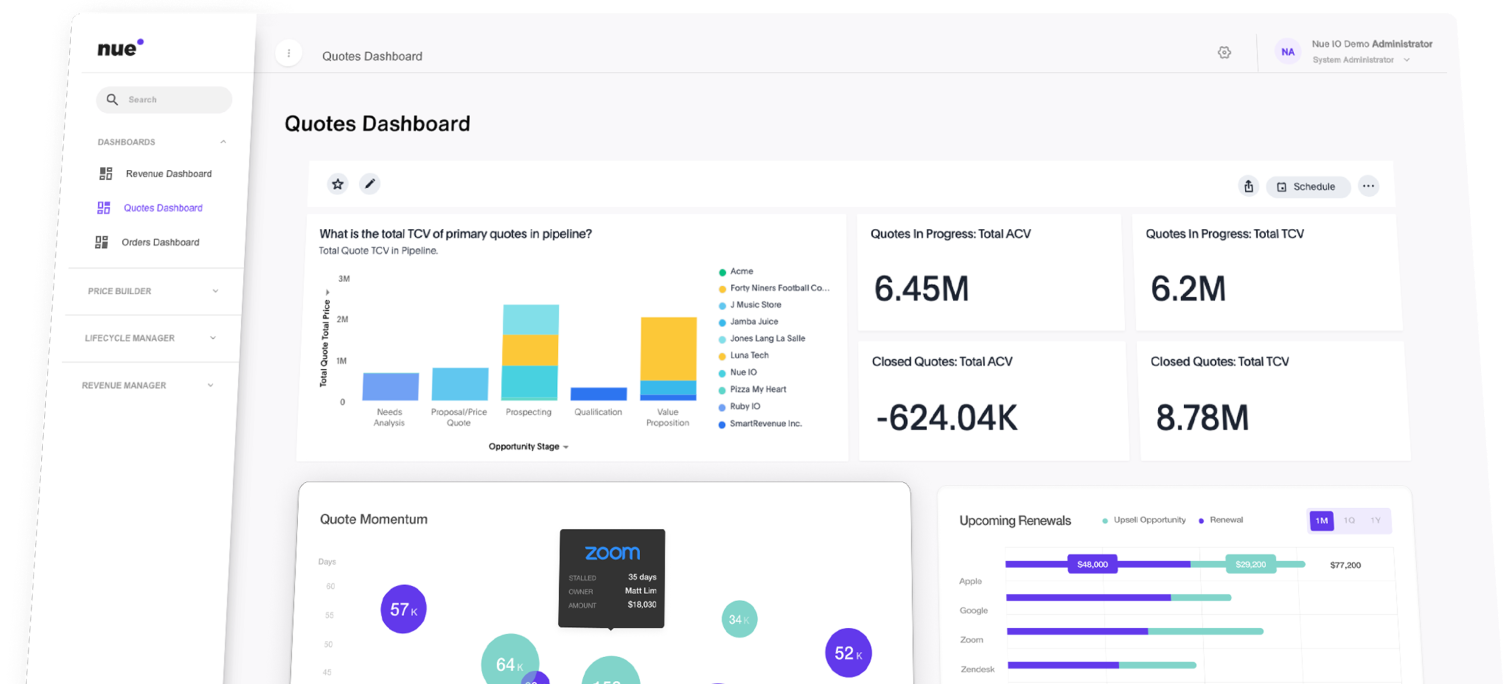The image size is (1507, 684).
Task: Click the nue logo
Action: 120,48
